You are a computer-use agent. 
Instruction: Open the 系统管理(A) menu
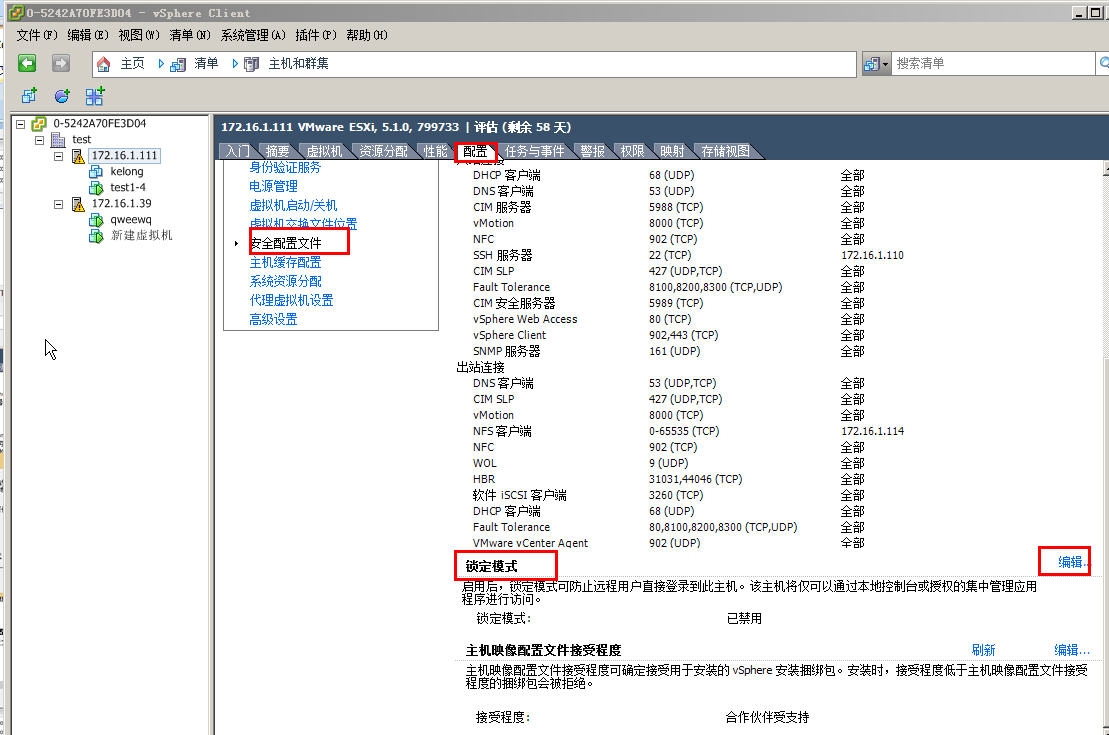[253, 35]
